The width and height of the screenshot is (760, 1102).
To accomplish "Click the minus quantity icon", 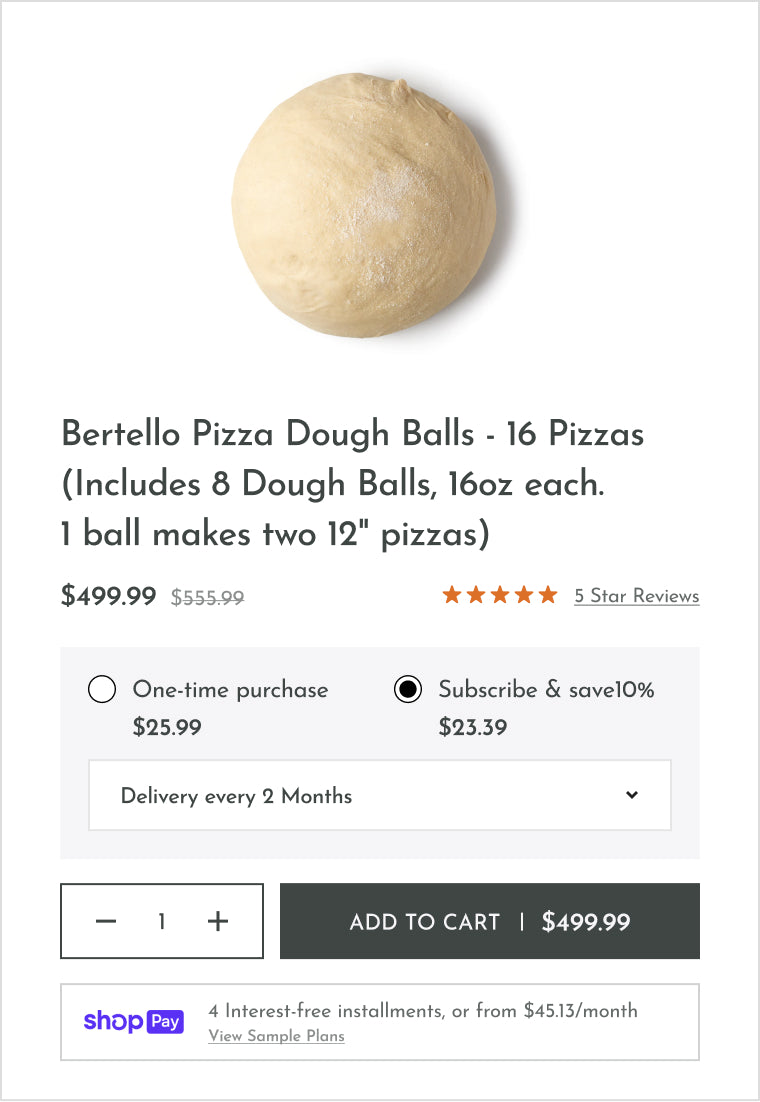I will coord(106,921).
